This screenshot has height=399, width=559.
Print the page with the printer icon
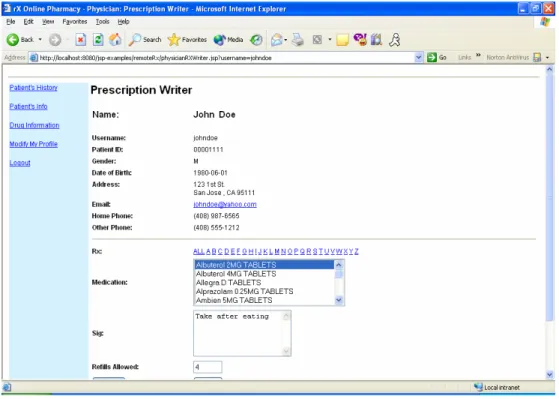pyautogui.click(x=298, y=40)
